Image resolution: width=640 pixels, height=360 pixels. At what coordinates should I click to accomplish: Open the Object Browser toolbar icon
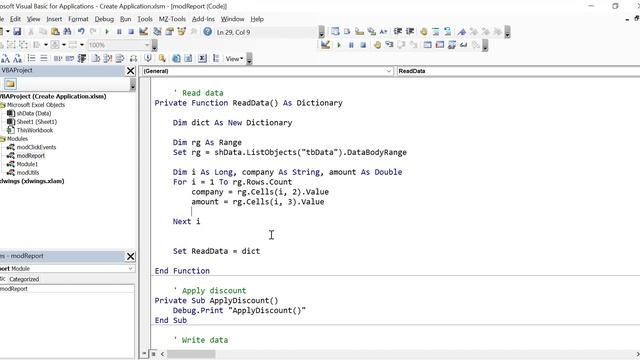[x=182, y=32]
